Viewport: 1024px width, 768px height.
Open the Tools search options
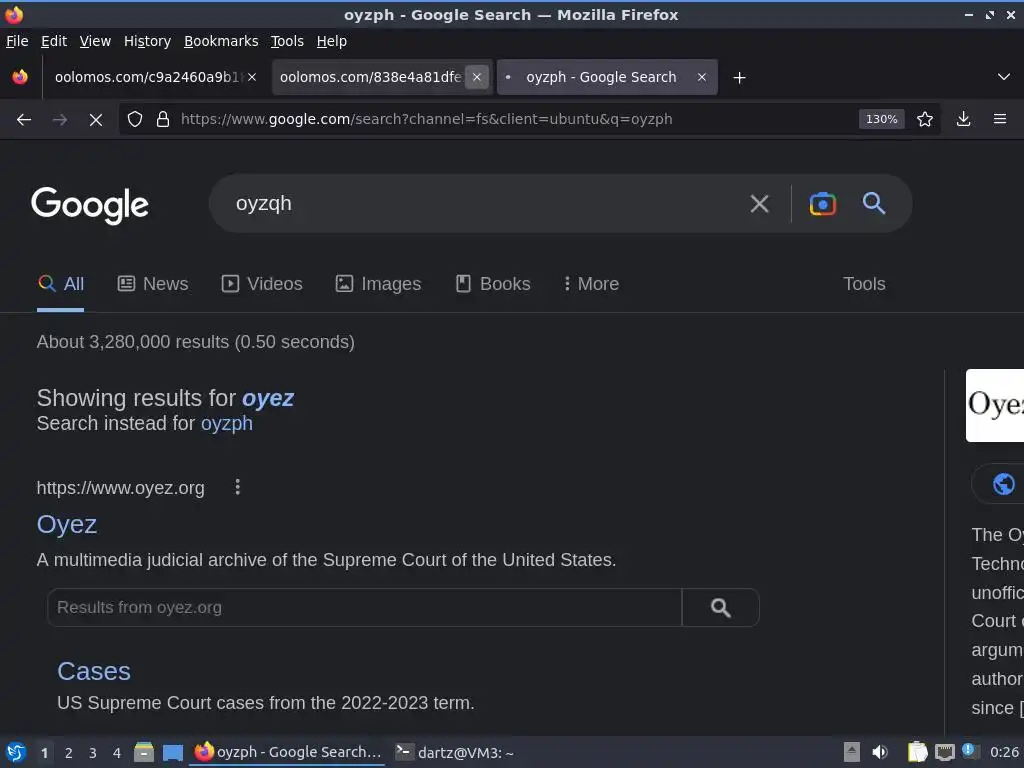pos(864,284)
